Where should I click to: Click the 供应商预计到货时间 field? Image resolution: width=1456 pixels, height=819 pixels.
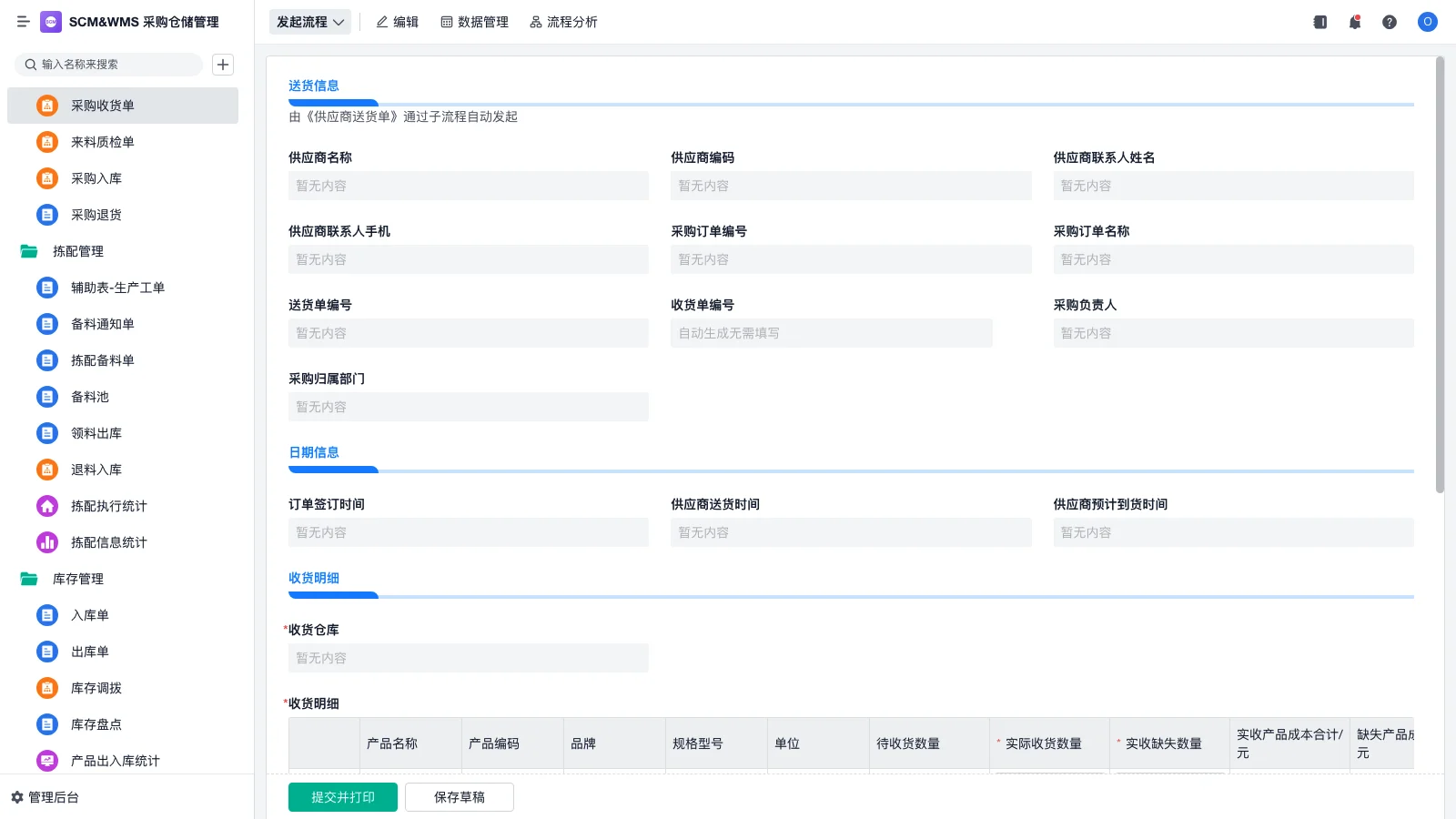pos(1234,532)
